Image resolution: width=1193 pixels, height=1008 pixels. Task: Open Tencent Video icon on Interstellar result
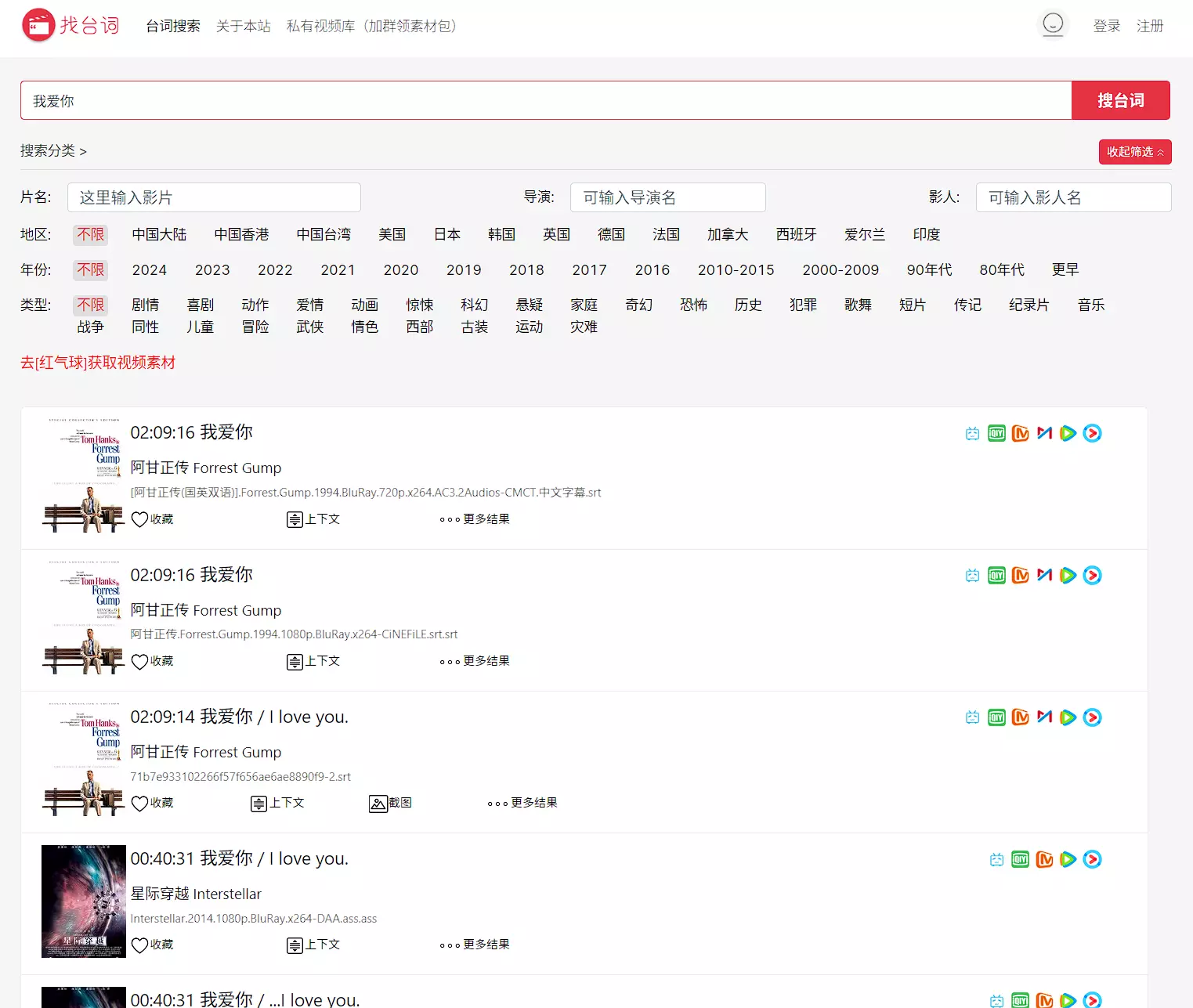coord(1068,859)
